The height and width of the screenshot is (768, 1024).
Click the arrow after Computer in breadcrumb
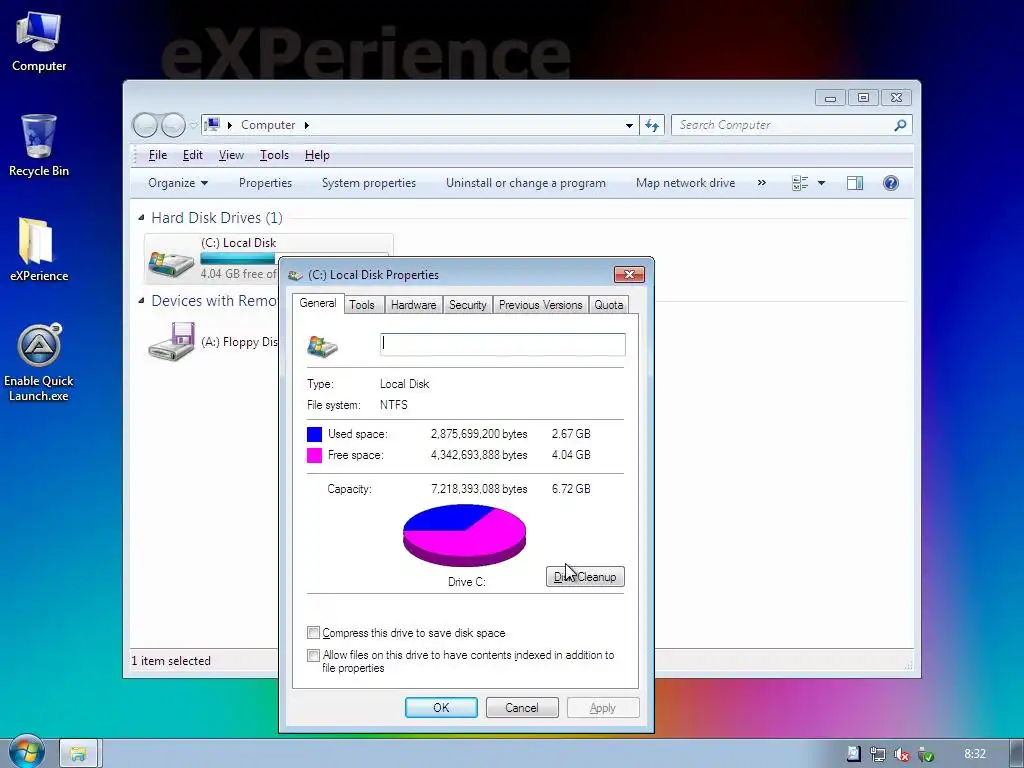306,125
